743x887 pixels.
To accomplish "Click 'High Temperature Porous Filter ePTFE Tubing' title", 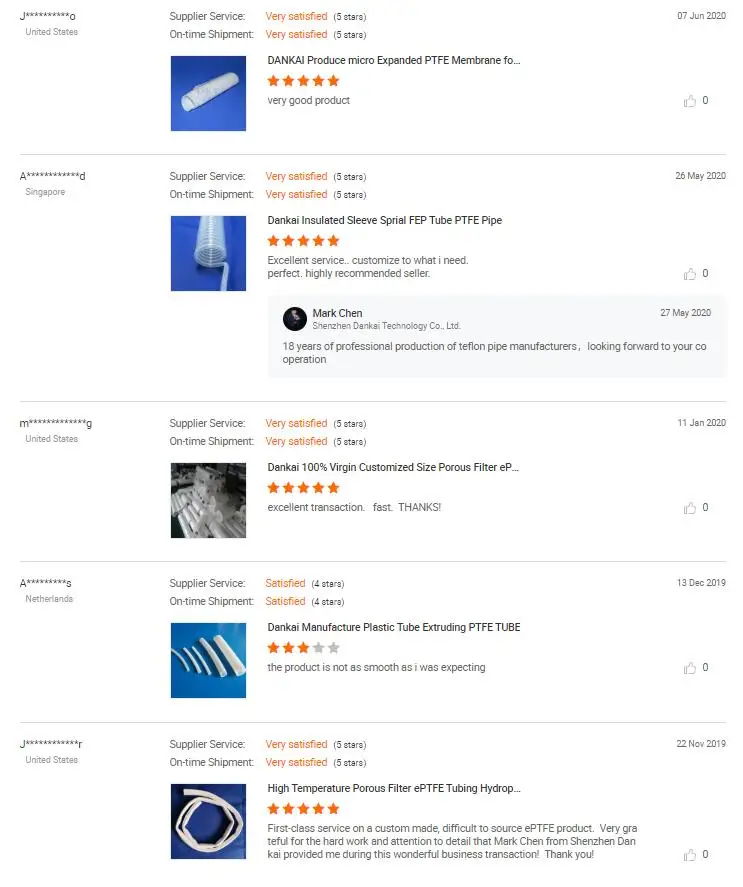I will [394, 788].
